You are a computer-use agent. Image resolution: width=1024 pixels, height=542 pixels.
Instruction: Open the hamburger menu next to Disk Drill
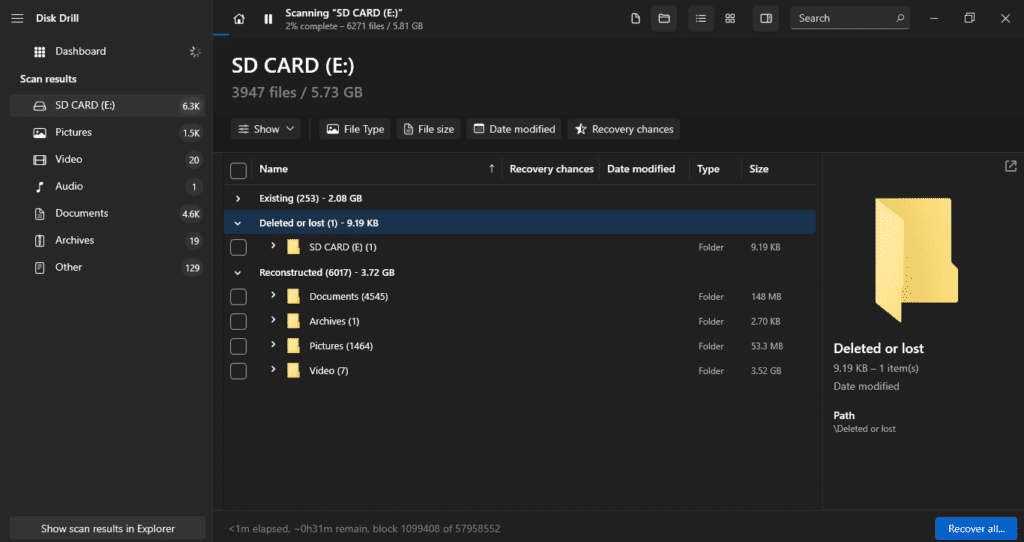pos(17,18)
